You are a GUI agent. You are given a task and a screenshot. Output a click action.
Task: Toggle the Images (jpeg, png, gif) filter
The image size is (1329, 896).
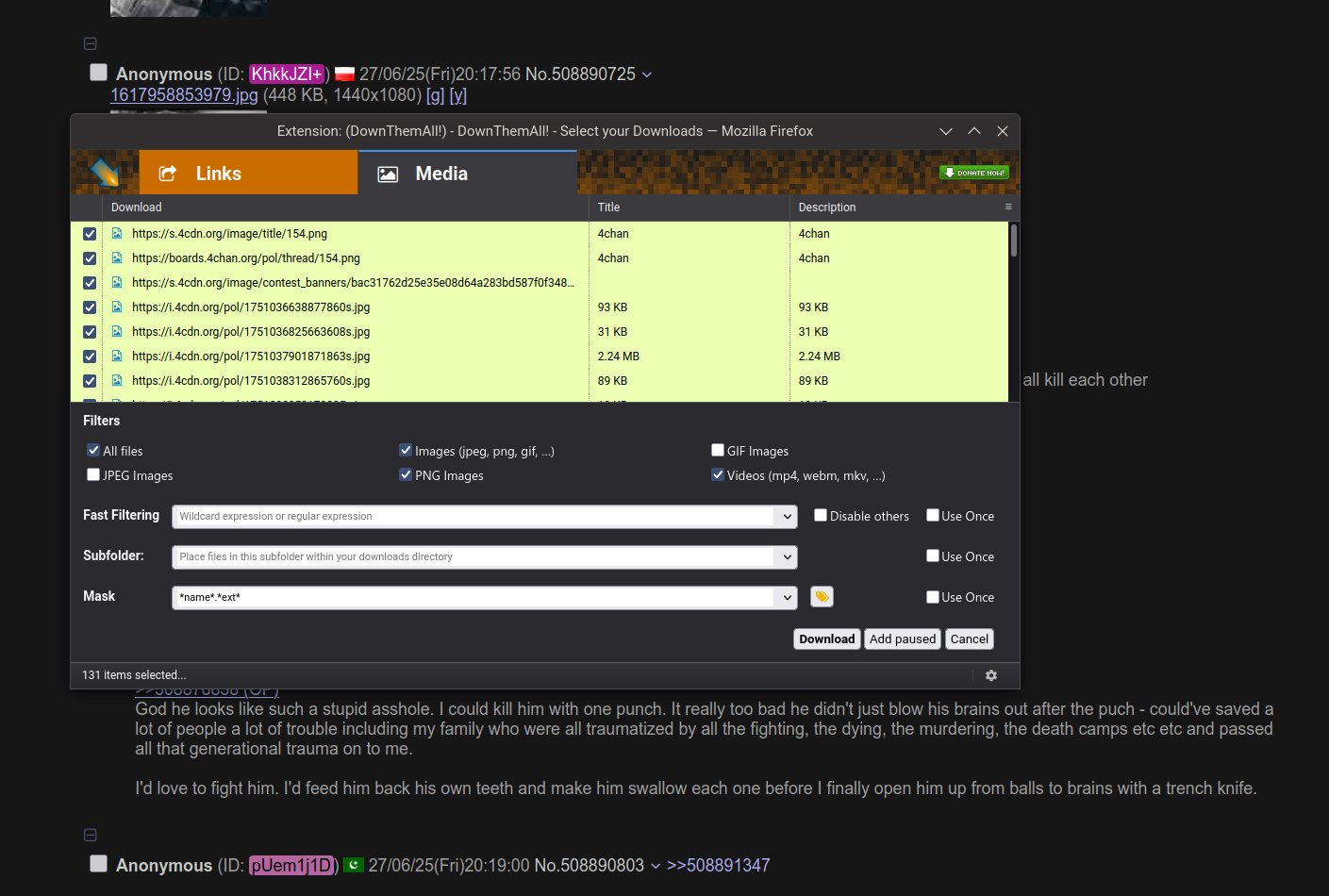click(406, 450)
